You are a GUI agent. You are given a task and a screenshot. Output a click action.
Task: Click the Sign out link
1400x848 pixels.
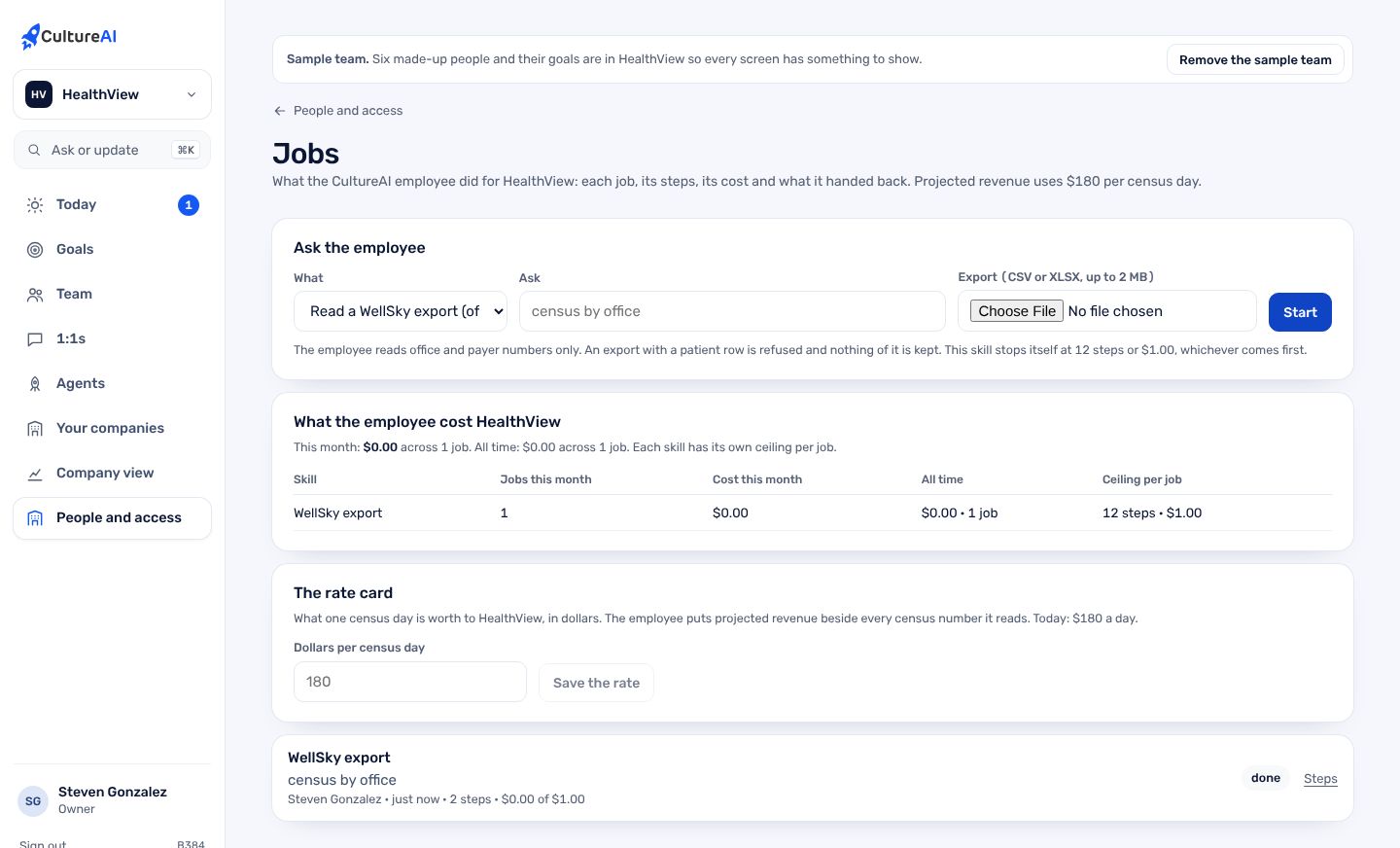tap(43, 843)
